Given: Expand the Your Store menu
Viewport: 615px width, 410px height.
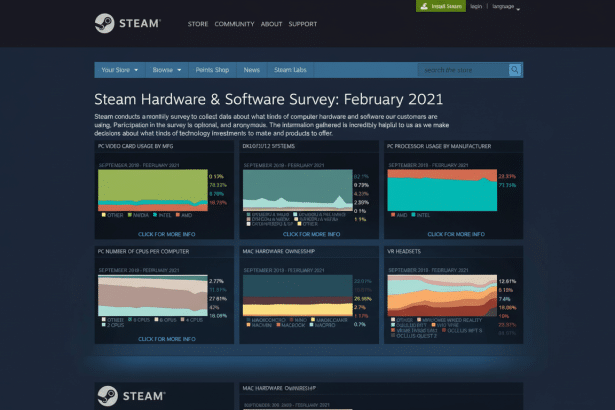Looking at the screenshot, I should (120, 70).
